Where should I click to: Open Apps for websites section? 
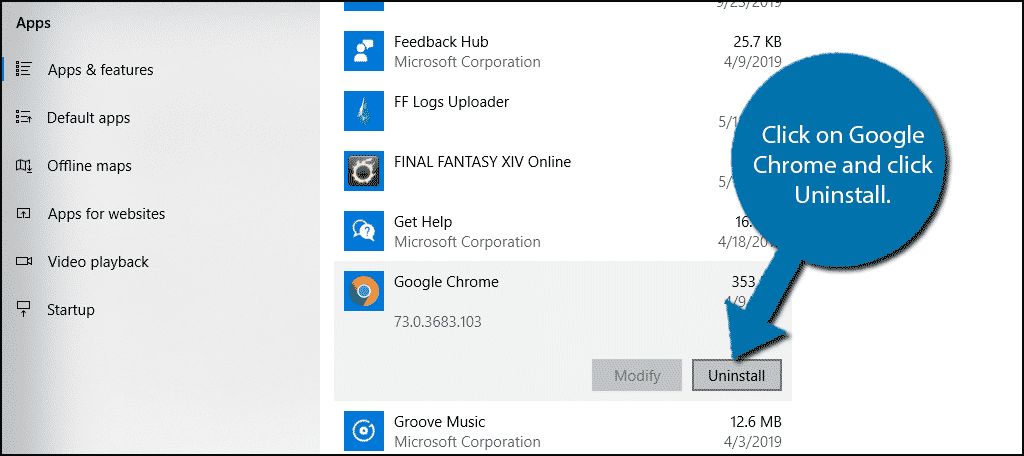point(106,214)
